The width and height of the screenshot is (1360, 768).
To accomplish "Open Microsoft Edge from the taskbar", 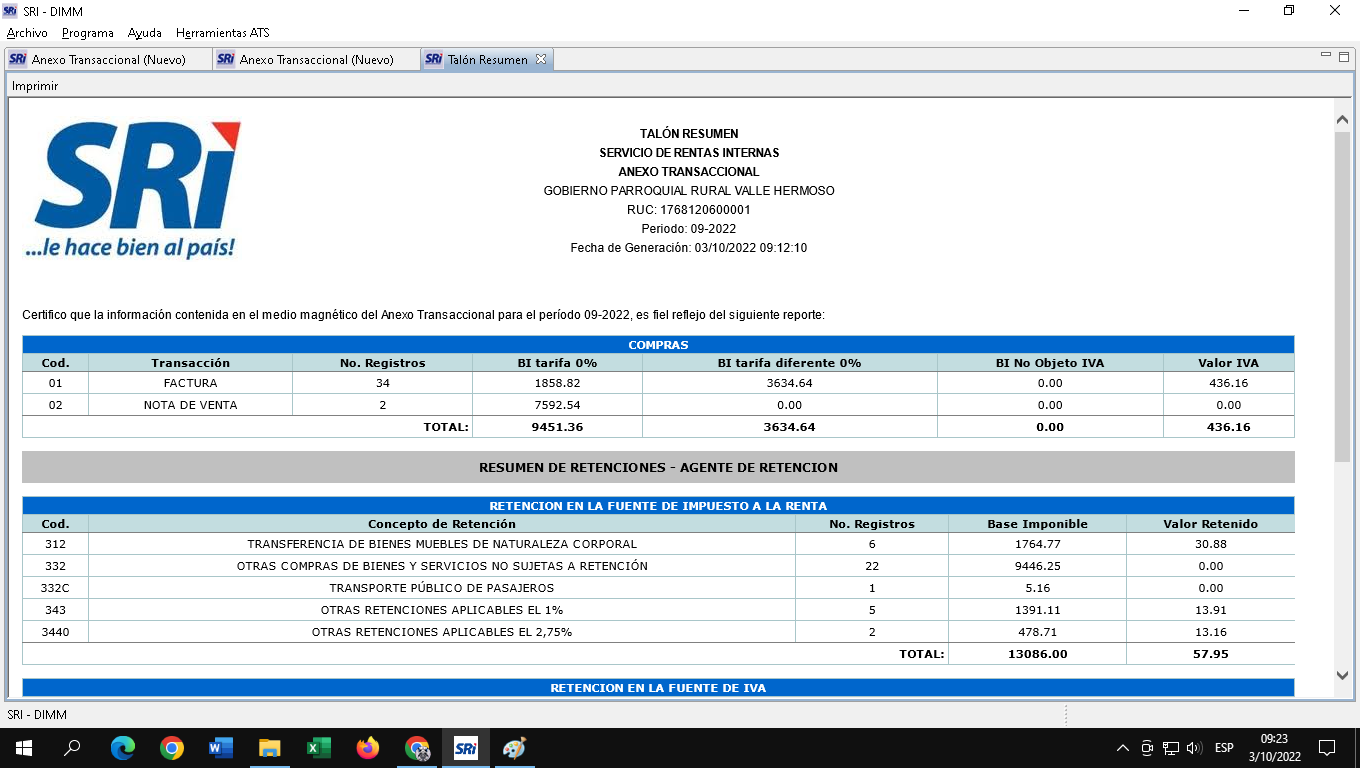I will click(123, 748).
